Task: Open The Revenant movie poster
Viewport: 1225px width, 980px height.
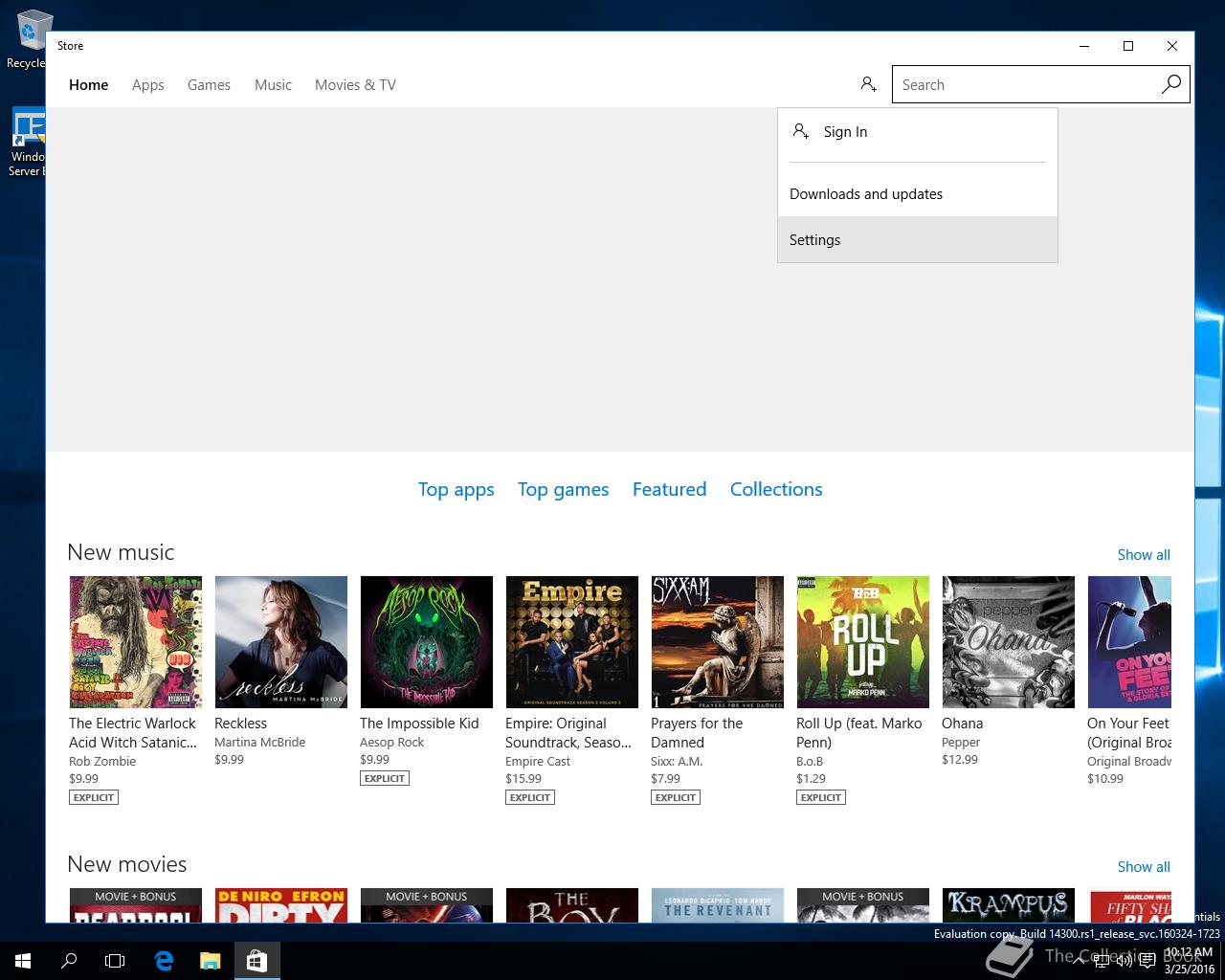Action: 718,905
